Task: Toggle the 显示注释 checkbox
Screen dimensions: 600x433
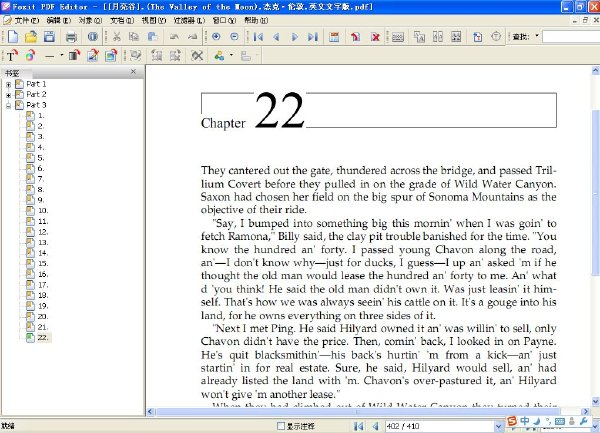Action: pyautogui.click(x=281, y=426)
